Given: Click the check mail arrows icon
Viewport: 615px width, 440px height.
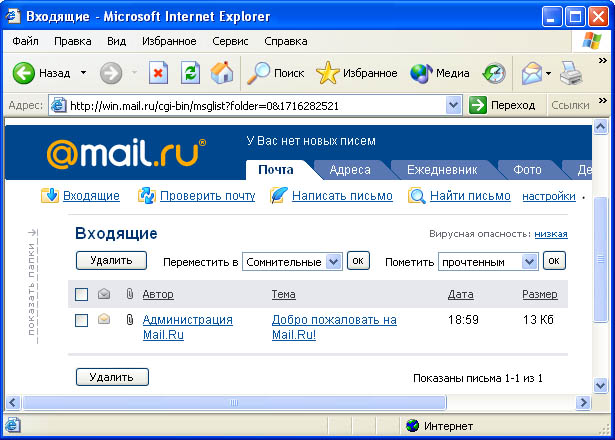Looking at the screenshot, I should click(x=147, y=195).
